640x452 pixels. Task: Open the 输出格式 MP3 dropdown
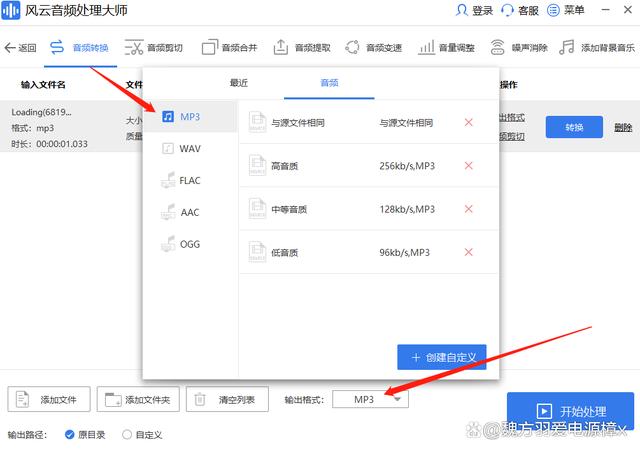[x=370, y=399]
